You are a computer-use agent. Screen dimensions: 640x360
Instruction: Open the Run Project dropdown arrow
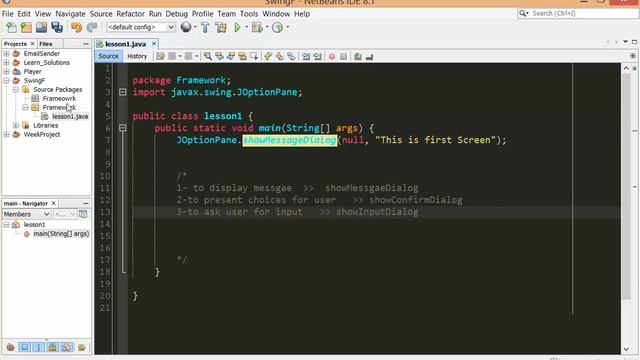tap(246, 27)
